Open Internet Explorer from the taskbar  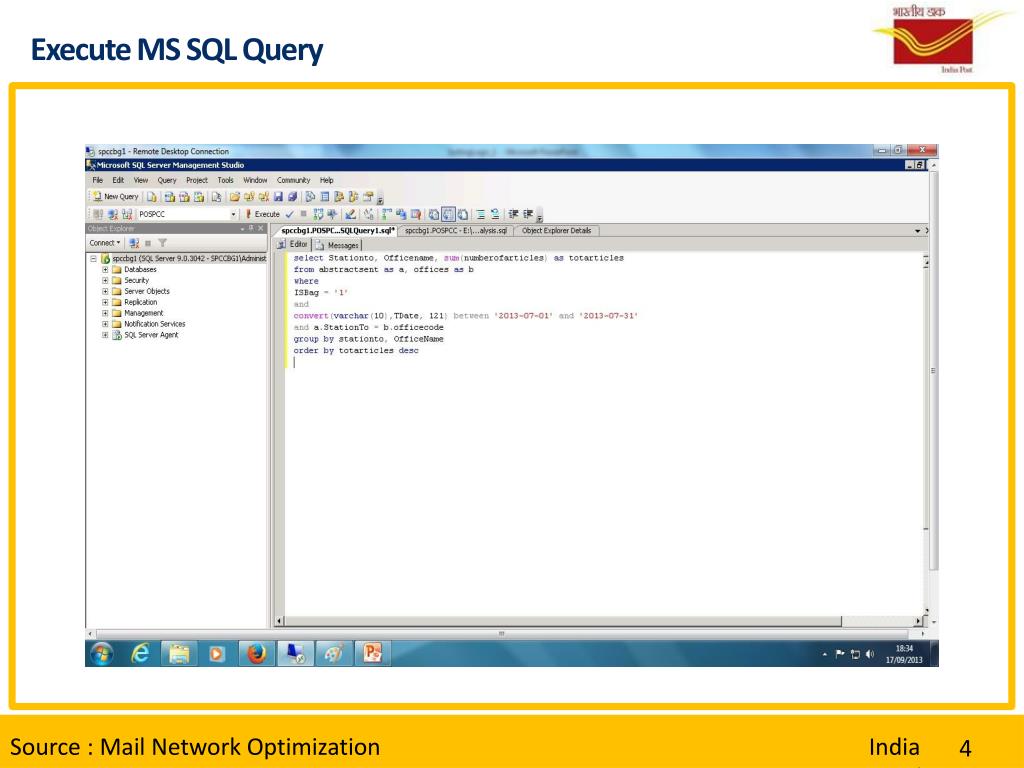click(x=140, y=653)
